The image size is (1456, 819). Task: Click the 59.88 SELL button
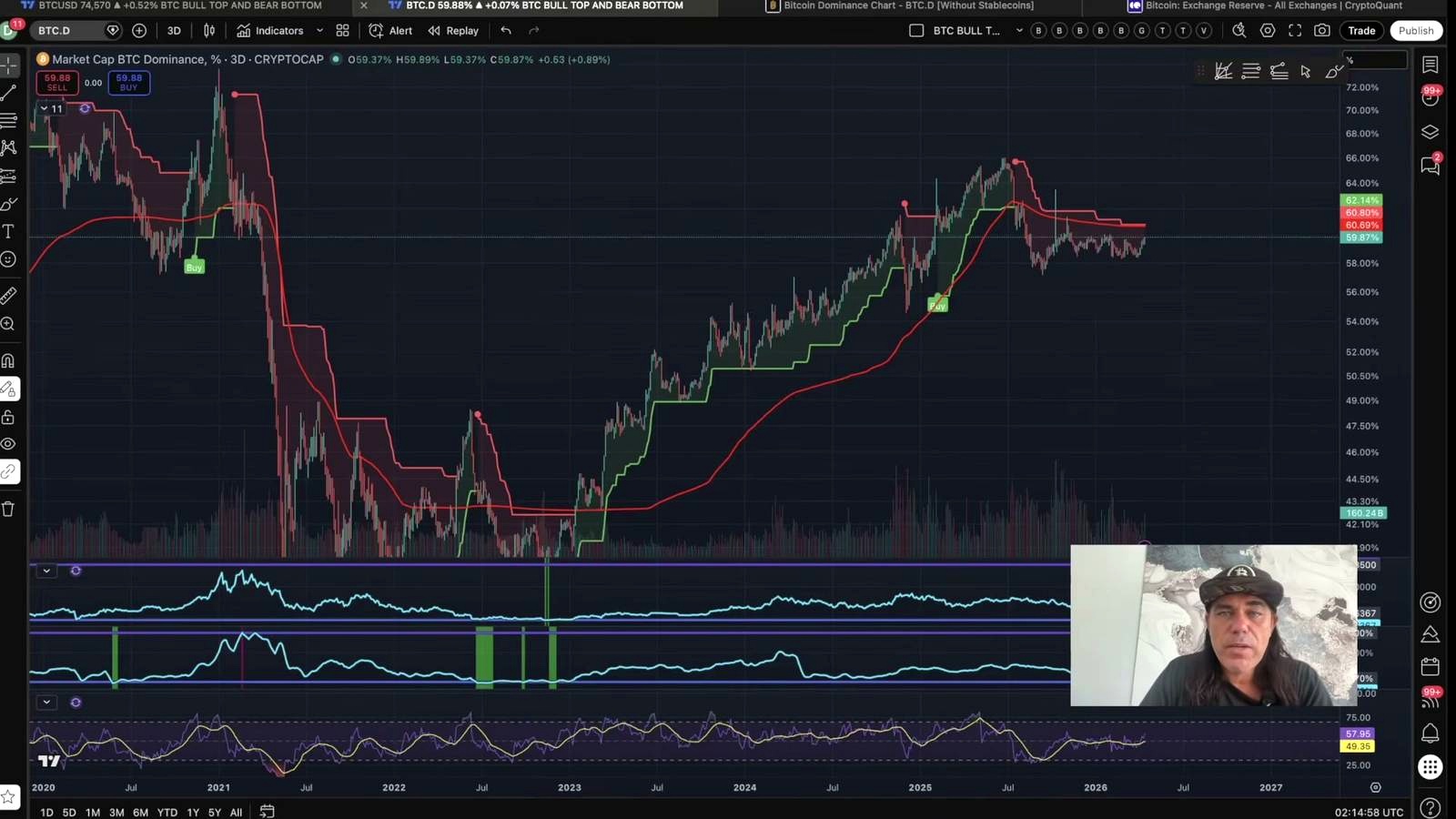57,83
